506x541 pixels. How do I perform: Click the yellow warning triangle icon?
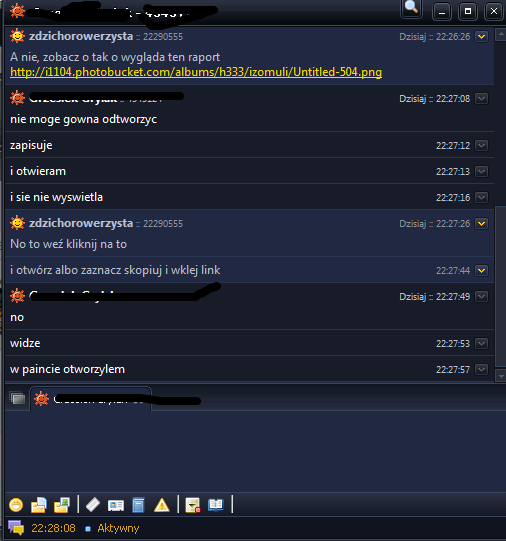click(162, 505)
